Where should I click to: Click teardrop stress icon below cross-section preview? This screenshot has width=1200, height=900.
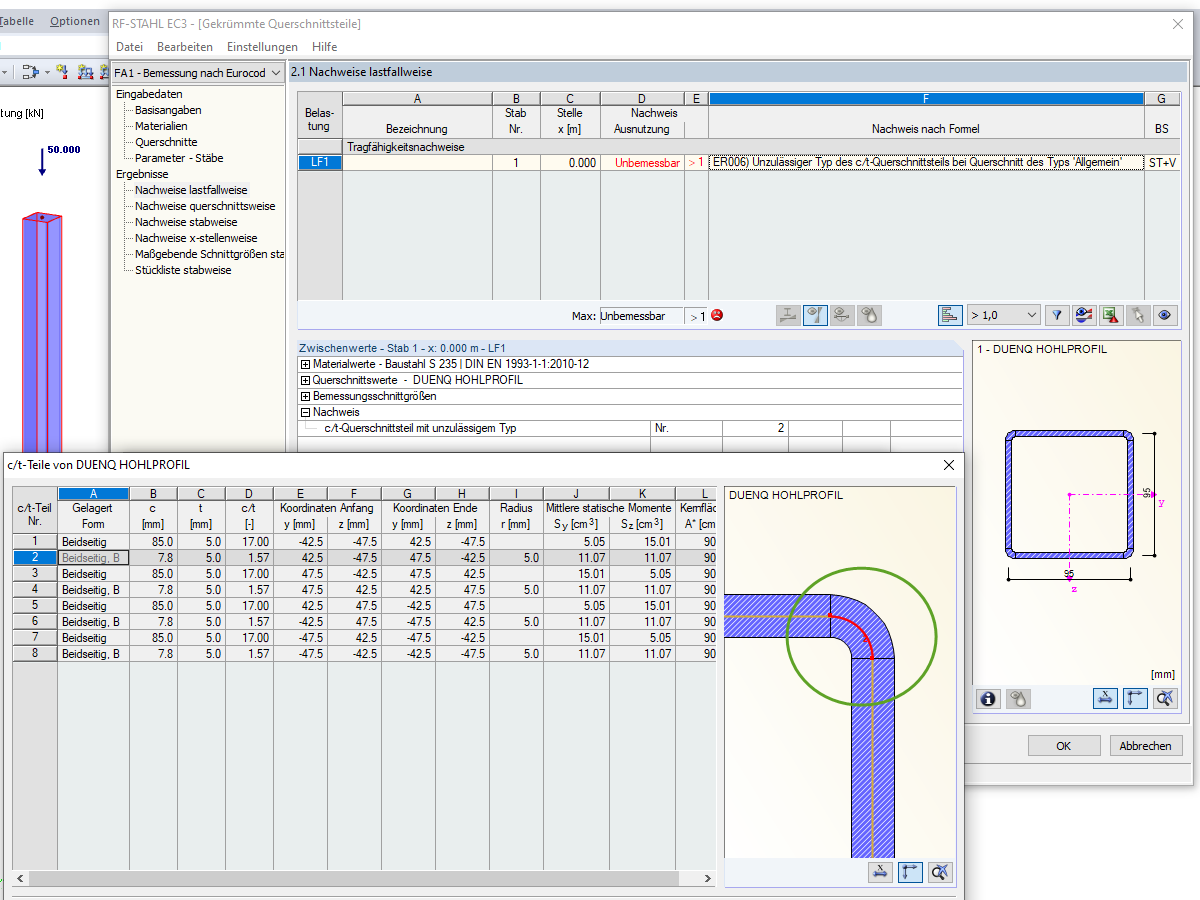click(x=1018, y=699)
